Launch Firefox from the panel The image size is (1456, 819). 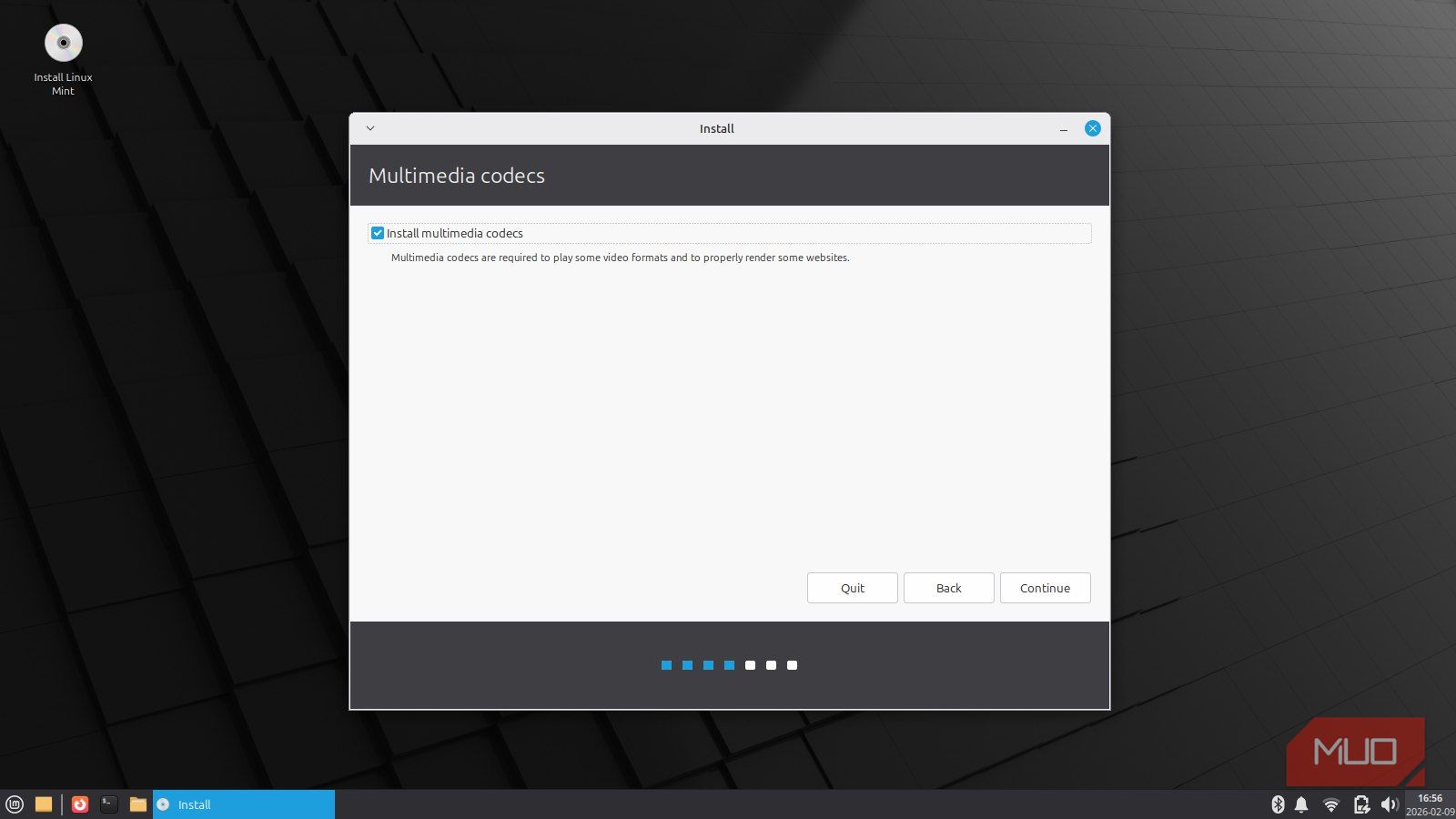[x=80, y=804]
